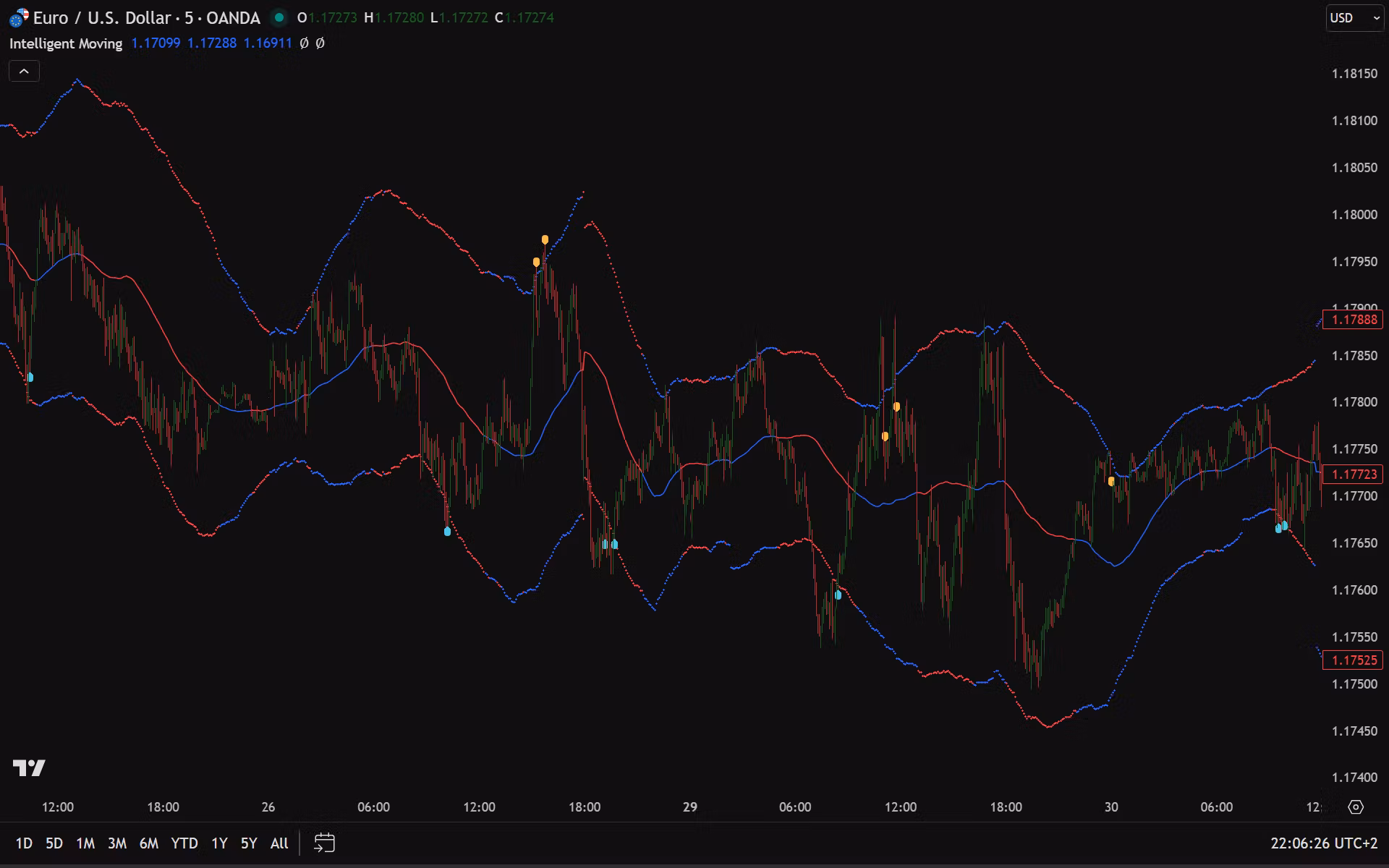The height and width of the screenshot is (868, 1389).
Task: Click the 1.17723 price axis label
Action: click(x=1352, y=475)
